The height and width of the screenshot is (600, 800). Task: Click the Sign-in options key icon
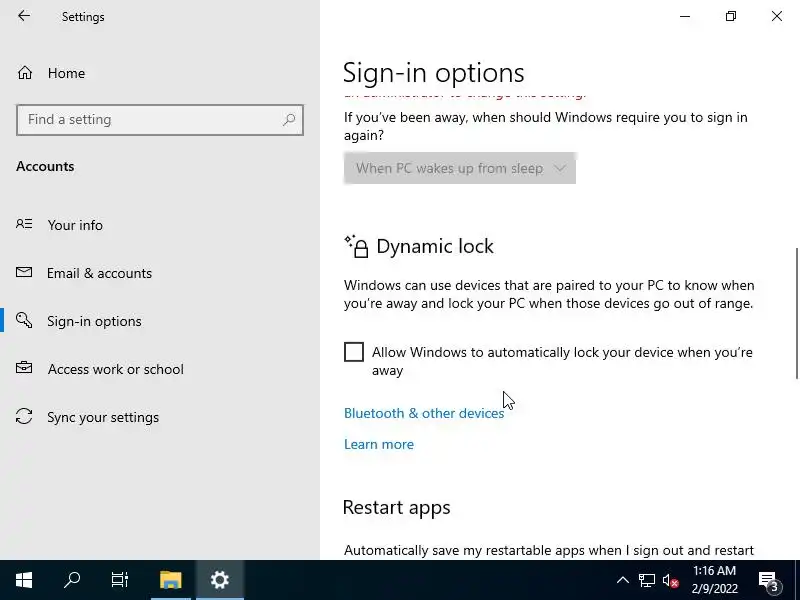click(24, 320)
